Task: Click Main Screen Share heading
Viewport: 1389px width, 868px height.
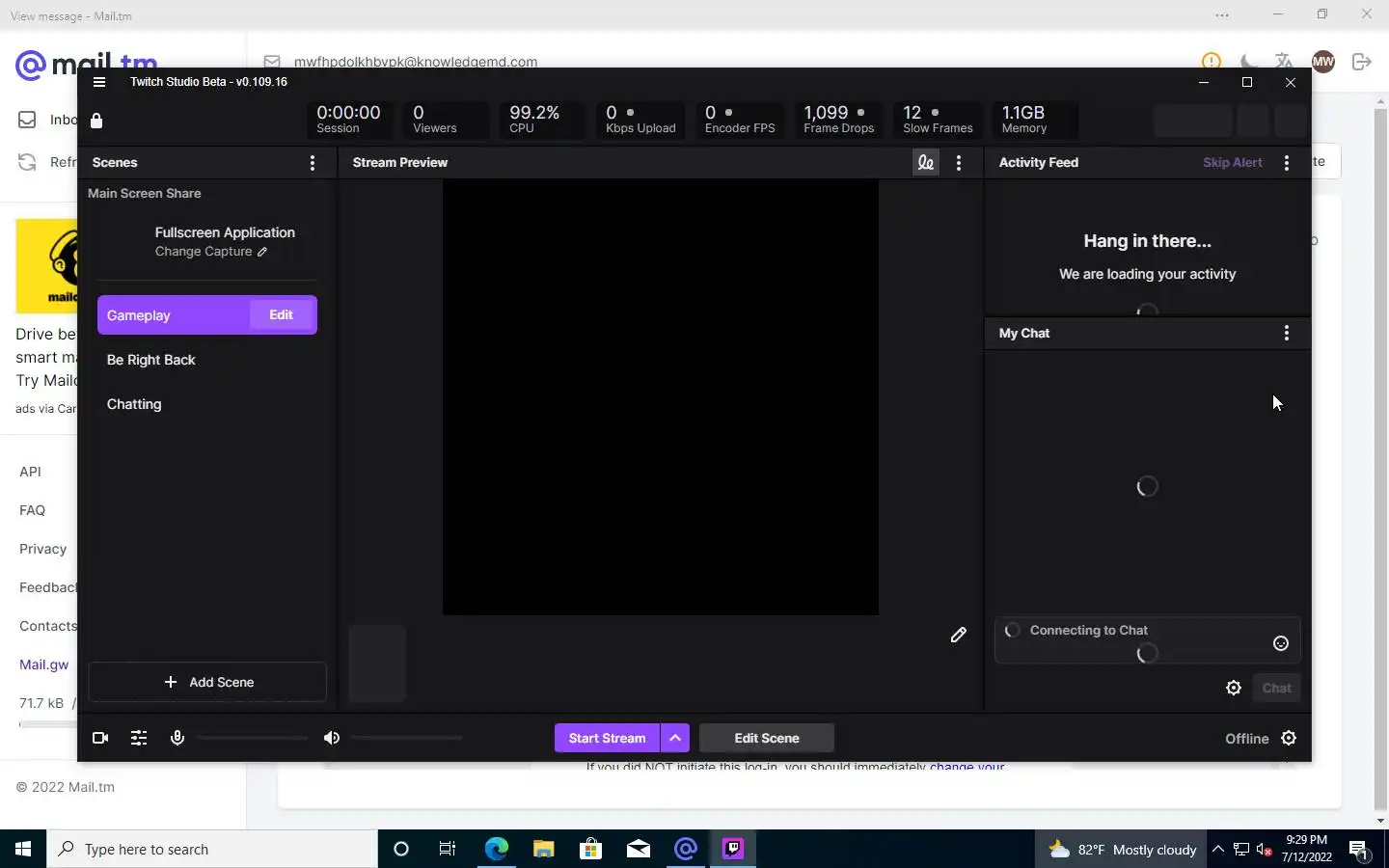Action: click(145, 193)
